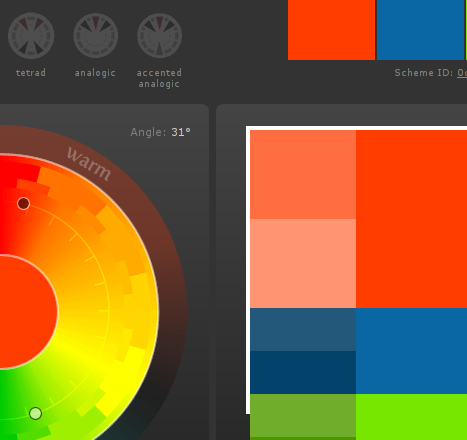Click the tetrad label
The width and height of the screenshot is (467, 440).
(x=31, y=73)
